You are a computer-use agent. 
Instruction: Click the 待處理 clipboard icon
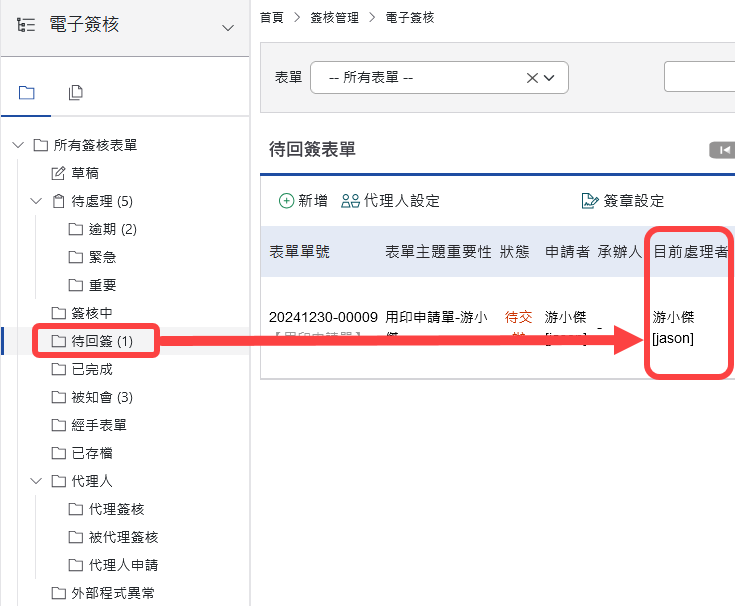(58, 201)
